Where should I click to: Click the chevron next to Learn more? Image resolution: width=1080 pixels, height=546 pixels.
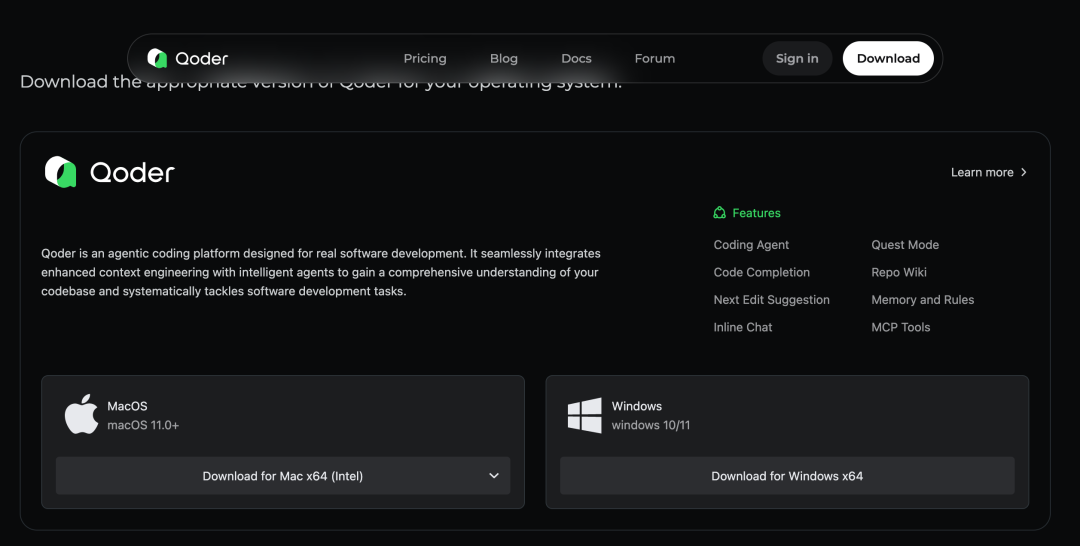click(x=1024, y=172)
